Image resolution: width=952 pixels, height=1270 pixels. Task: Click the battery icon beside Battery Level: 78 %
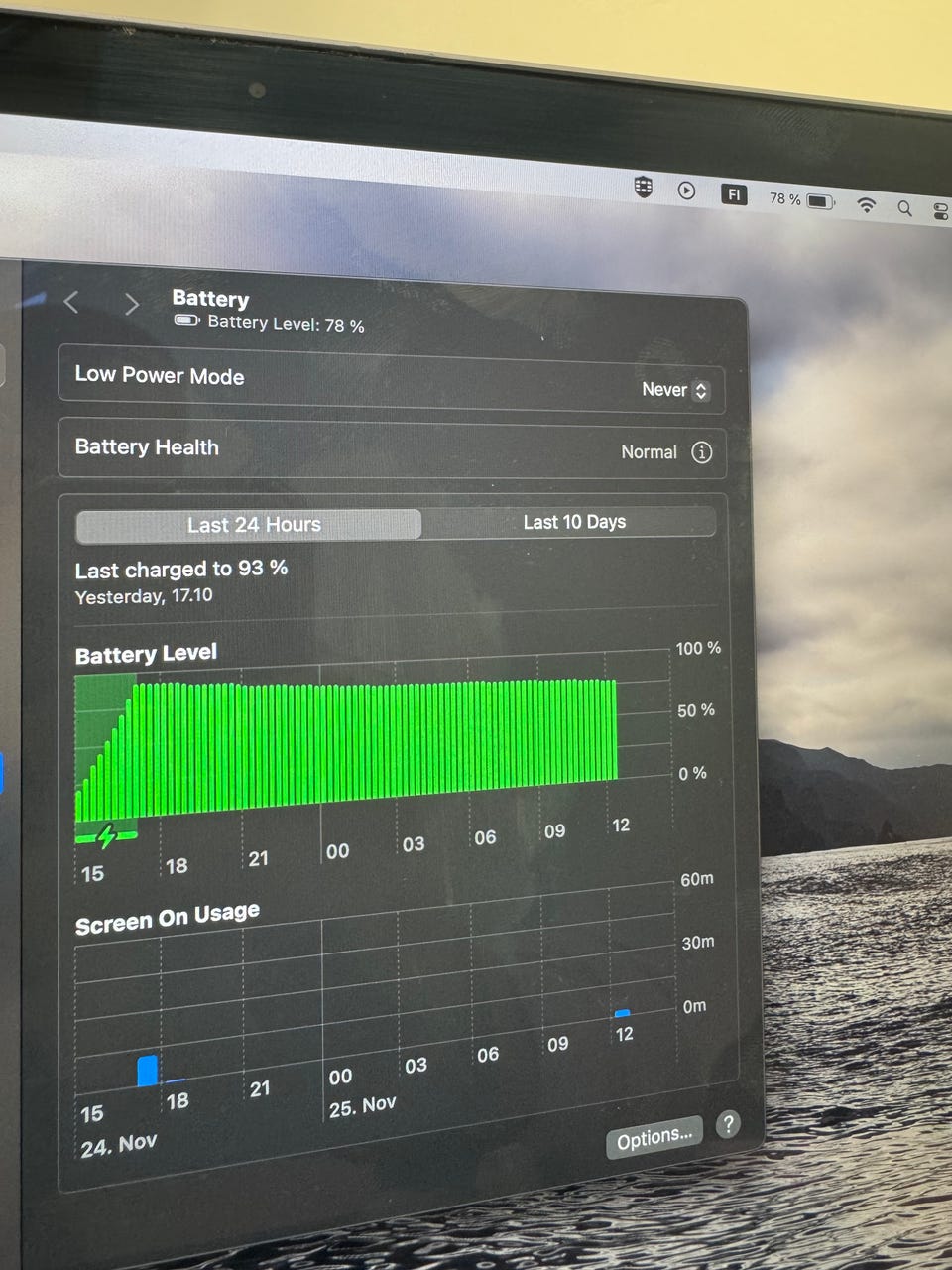click(x=186, y=320)
